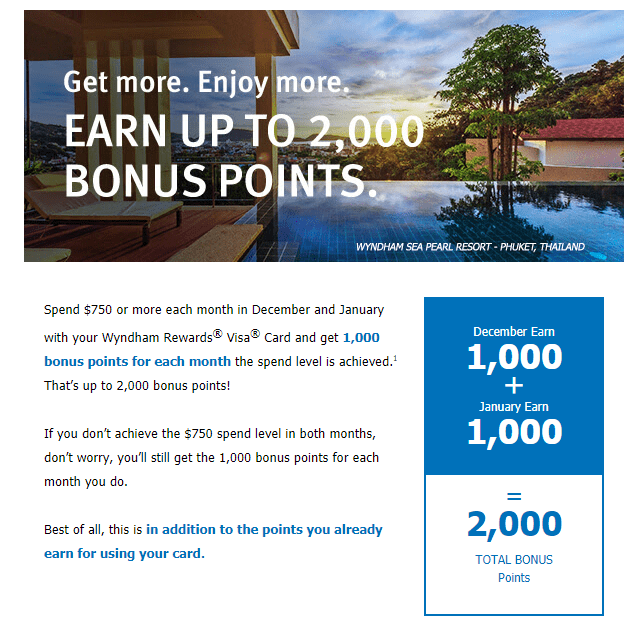Click the "That's up to 2,000 bonus points!" line

137,386
